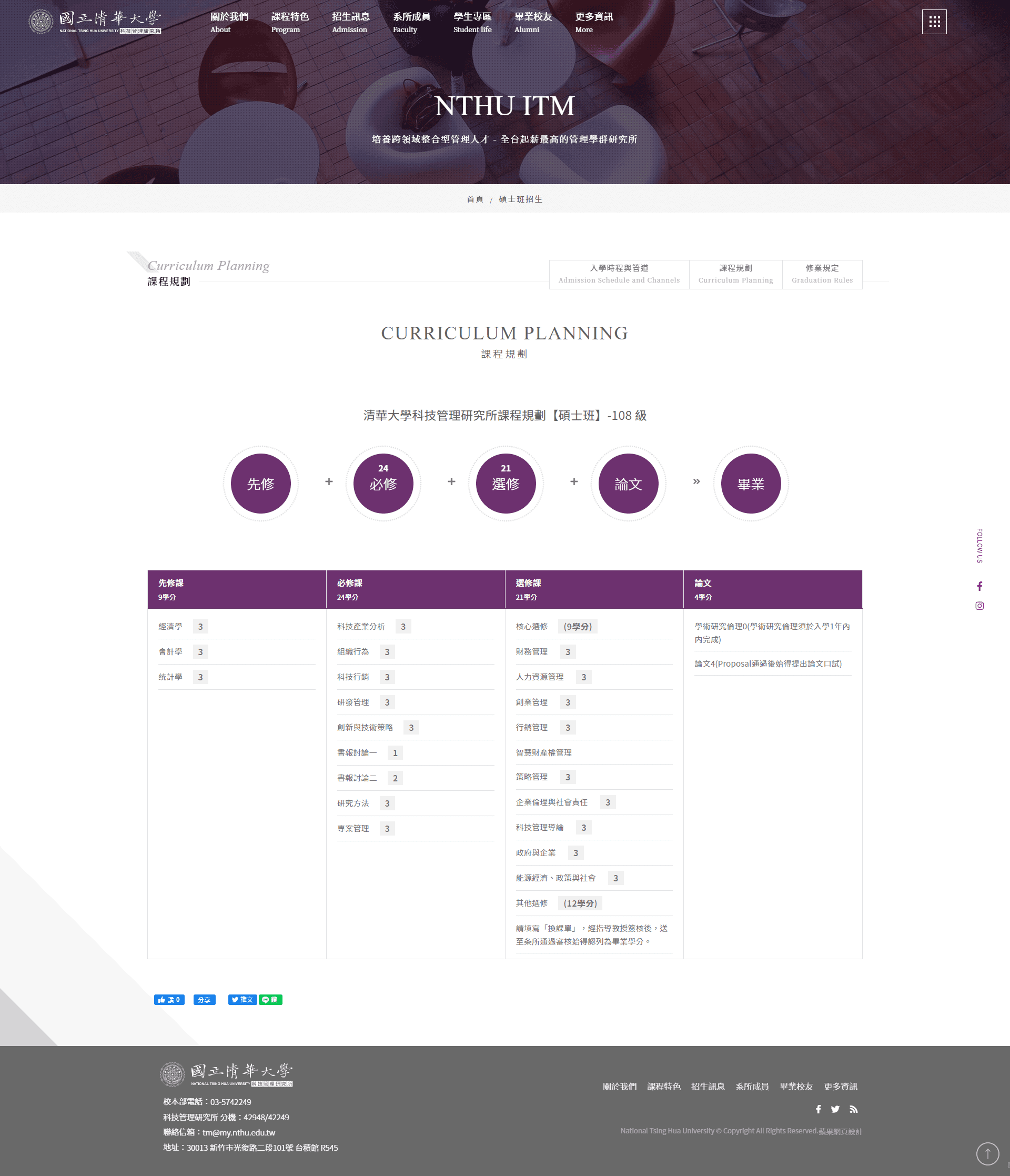Click the 智慧財產權管理 course row

[594, 752]
